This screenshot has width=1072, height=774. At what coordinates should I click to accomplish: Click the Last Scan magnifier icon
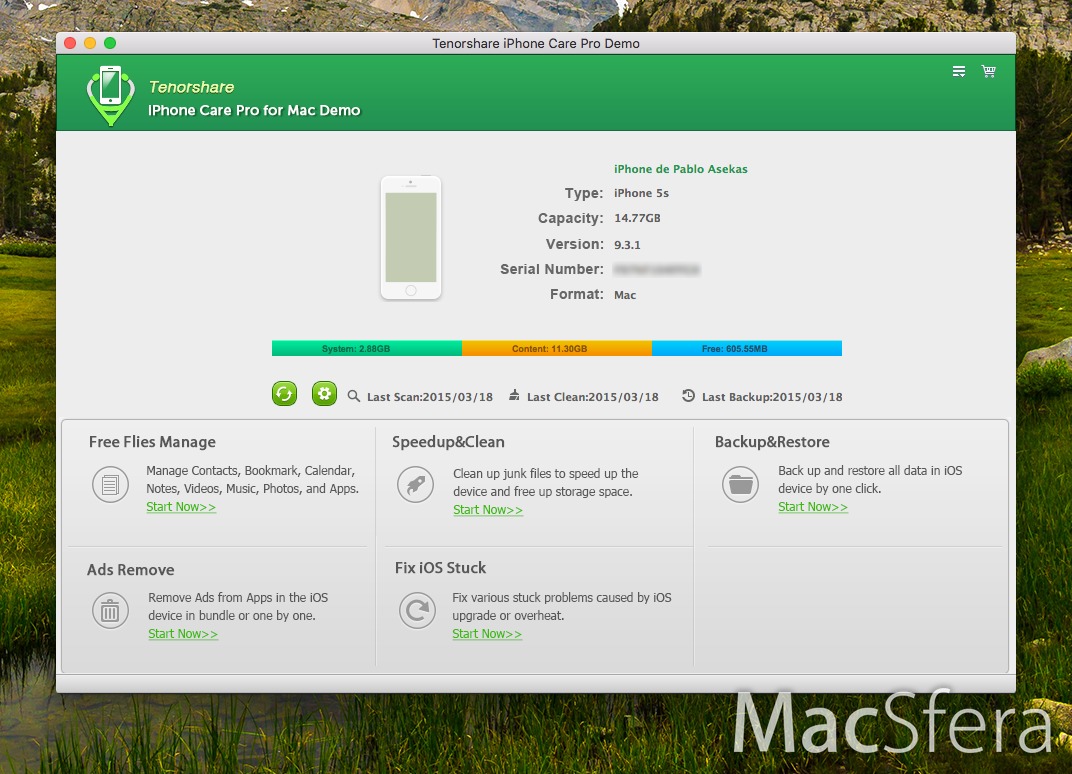(353, 396)
